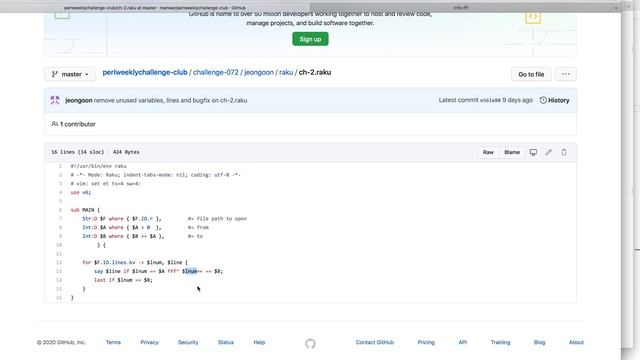Screen dimensions: 640x360
Task: Click jeongoon avatar icon in commit bar
Action: point(55,100)
